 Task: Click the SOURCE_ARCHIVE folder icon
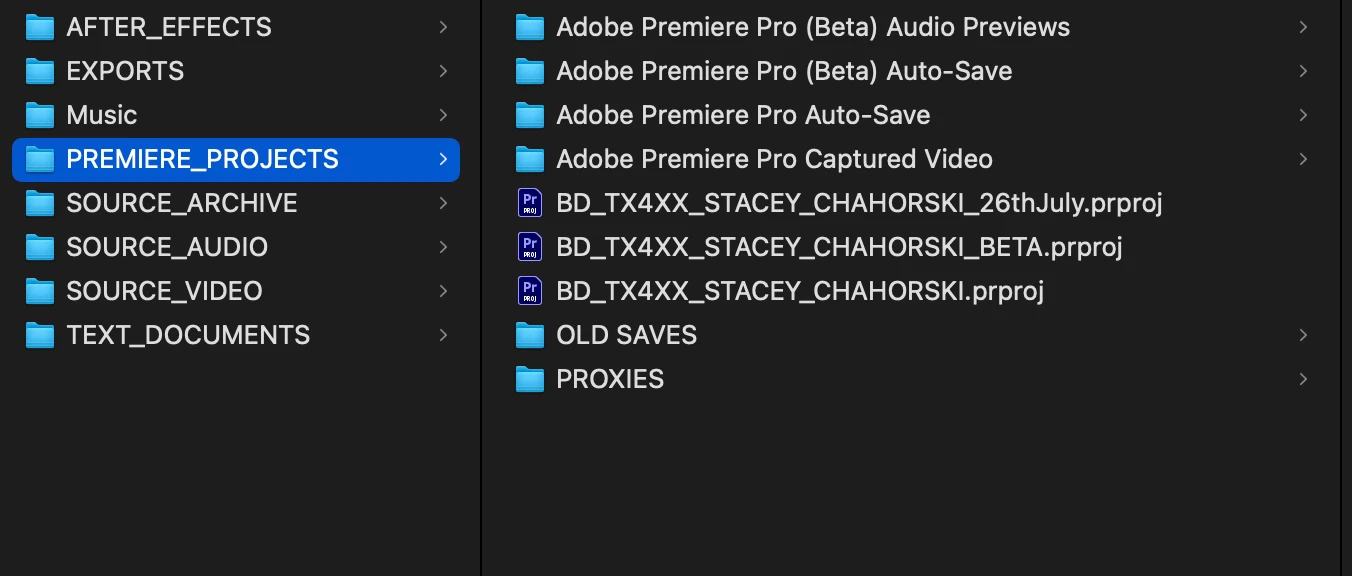point(40,203)
